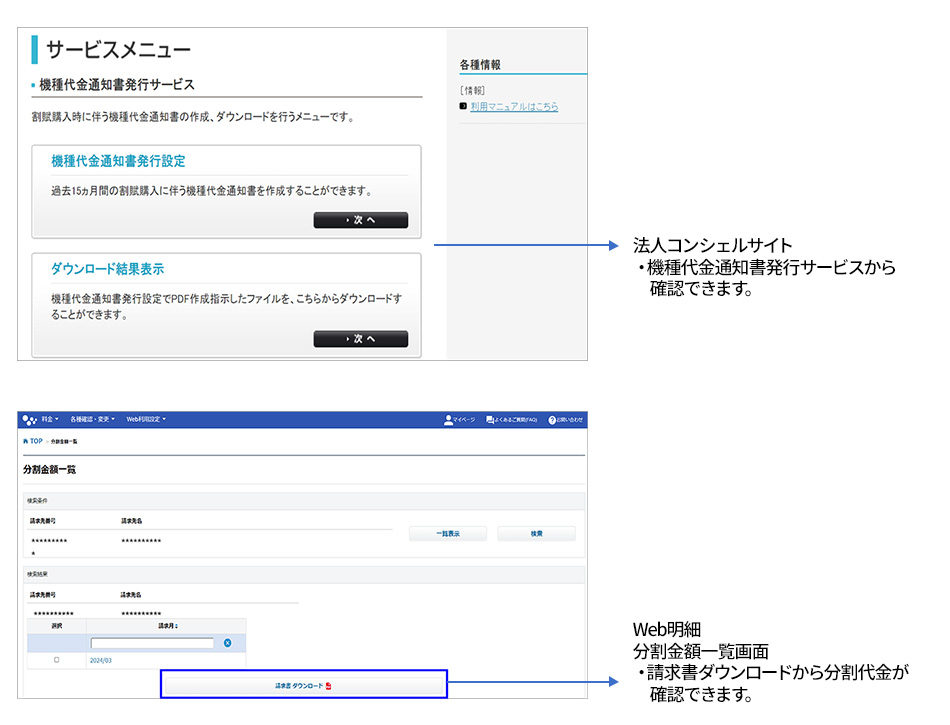Click the 請求月 filter text field
950x725 pixels.
(152, 643)
